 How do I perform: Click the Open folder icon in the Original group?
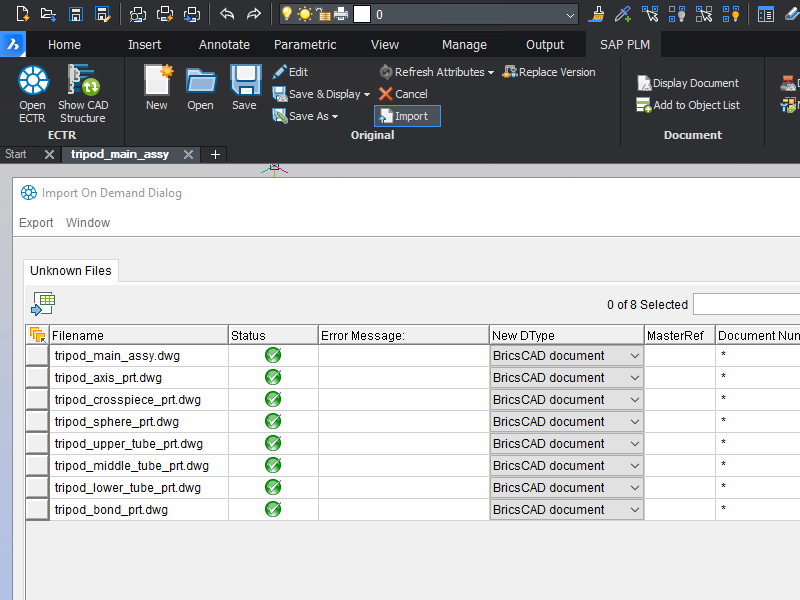pos(200,82)
